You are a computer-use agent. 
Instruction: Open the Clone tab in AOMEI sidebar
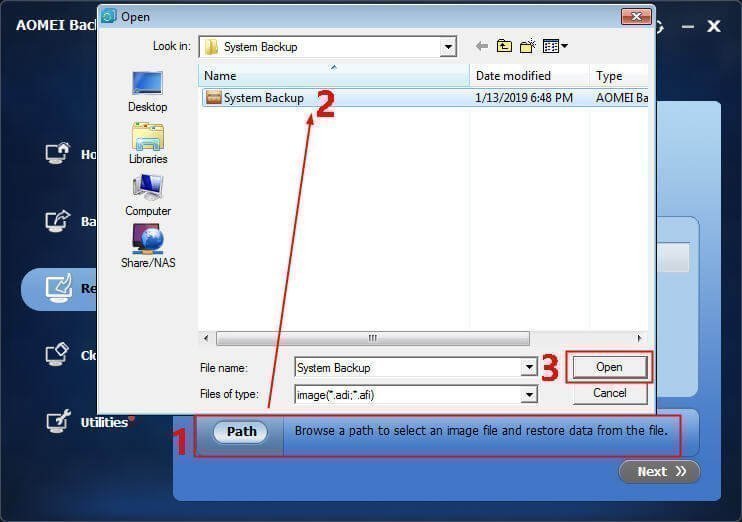pyautogui.click(x=71, y=355)
